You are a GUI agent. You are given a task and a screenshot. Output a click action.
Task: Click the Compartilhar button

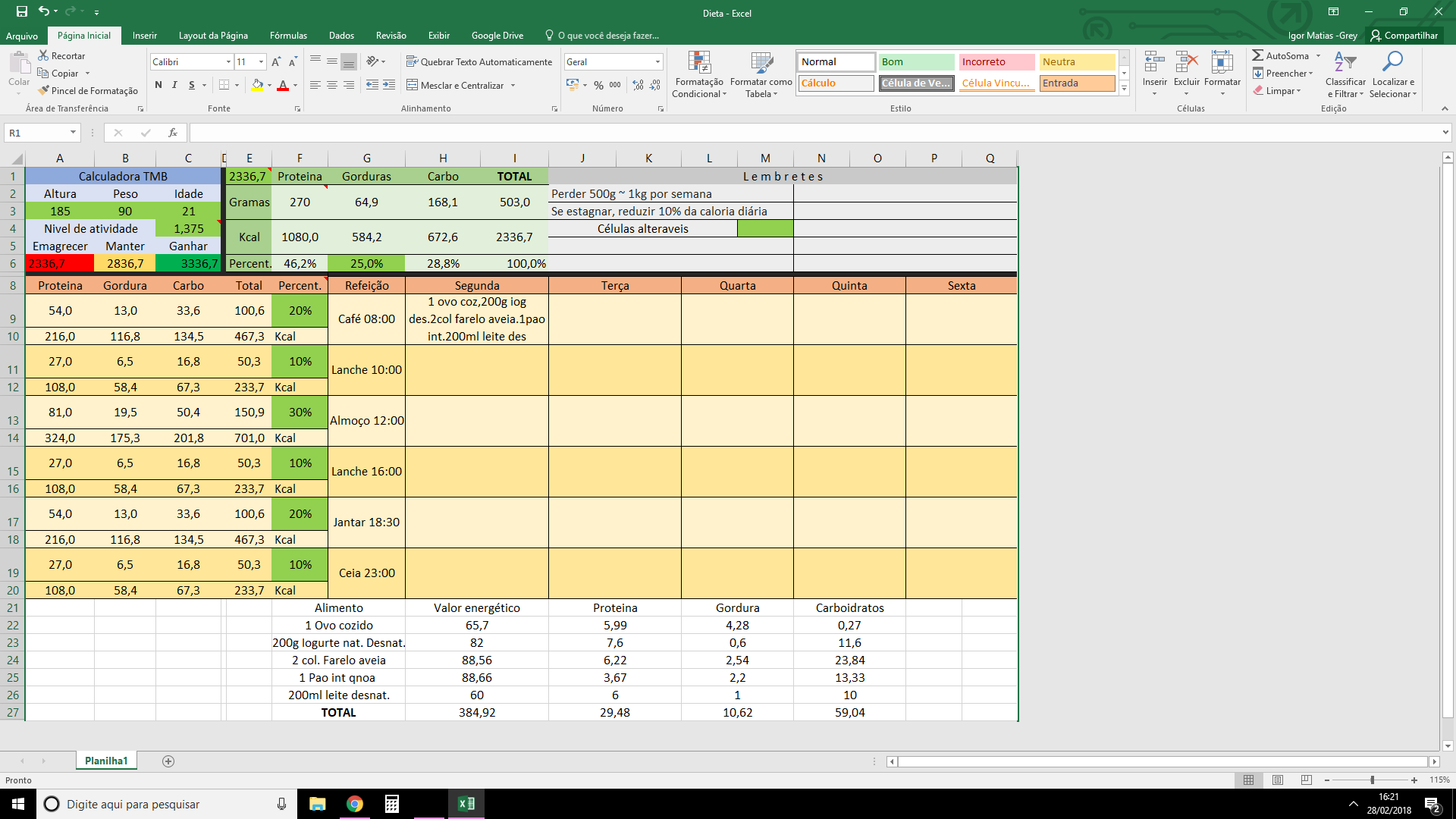click(1404, 36)
